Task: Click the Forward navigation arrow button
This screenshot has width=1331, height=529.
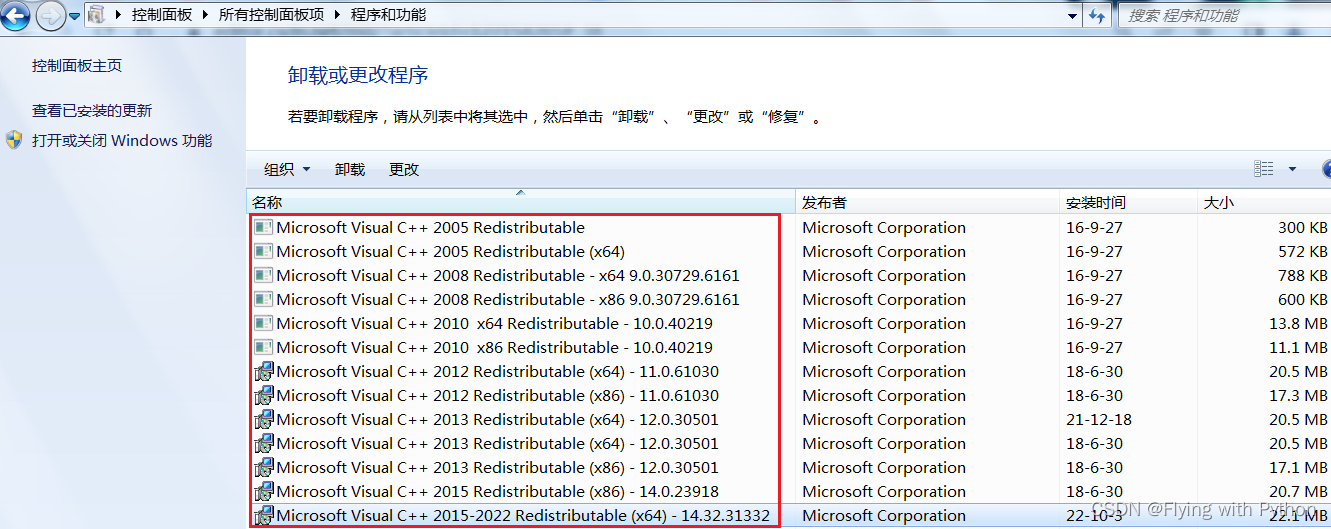Action: click(49, 15)
